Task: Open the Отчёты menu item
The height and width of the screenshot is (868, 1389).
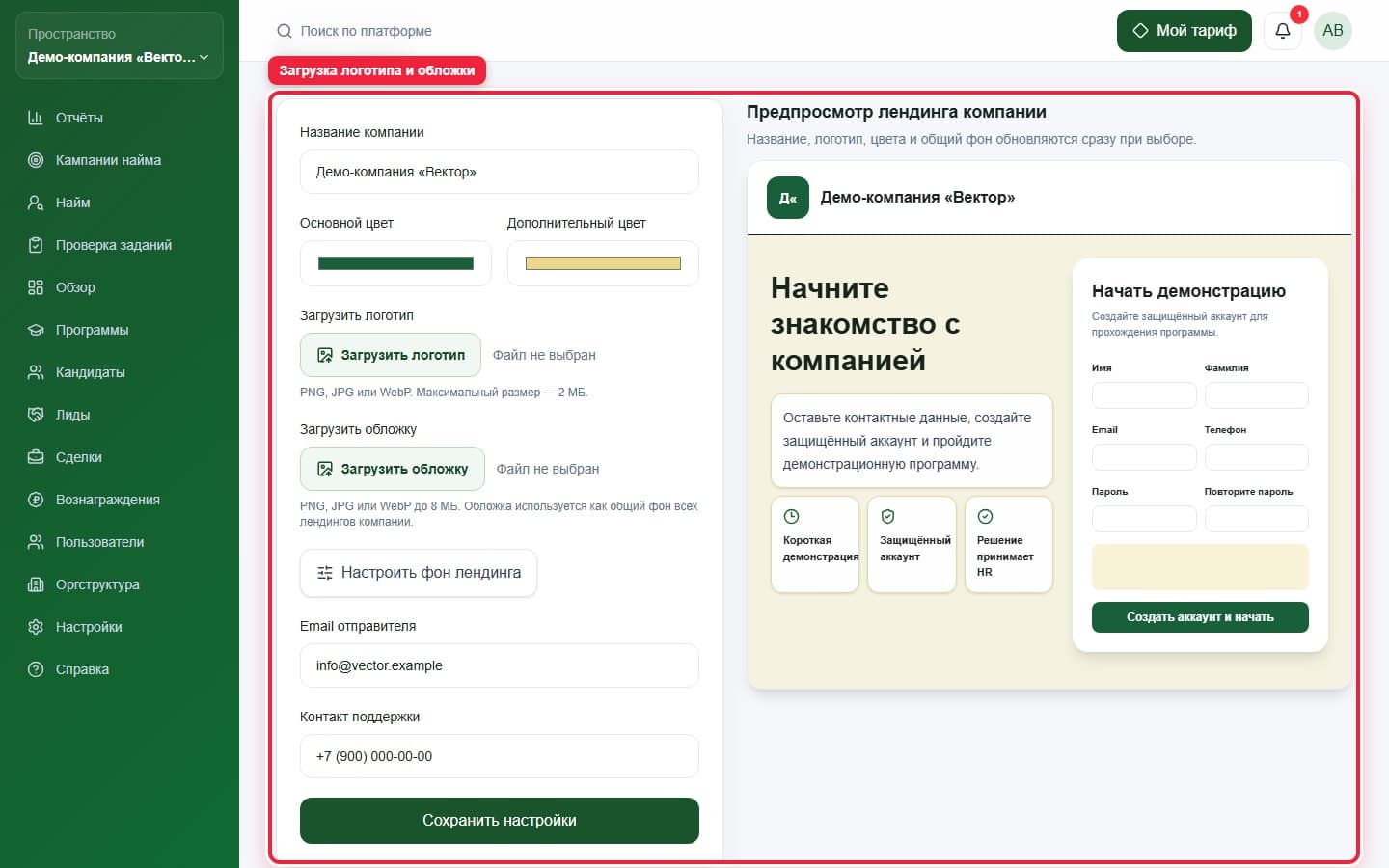Action: tap(120, 118)
